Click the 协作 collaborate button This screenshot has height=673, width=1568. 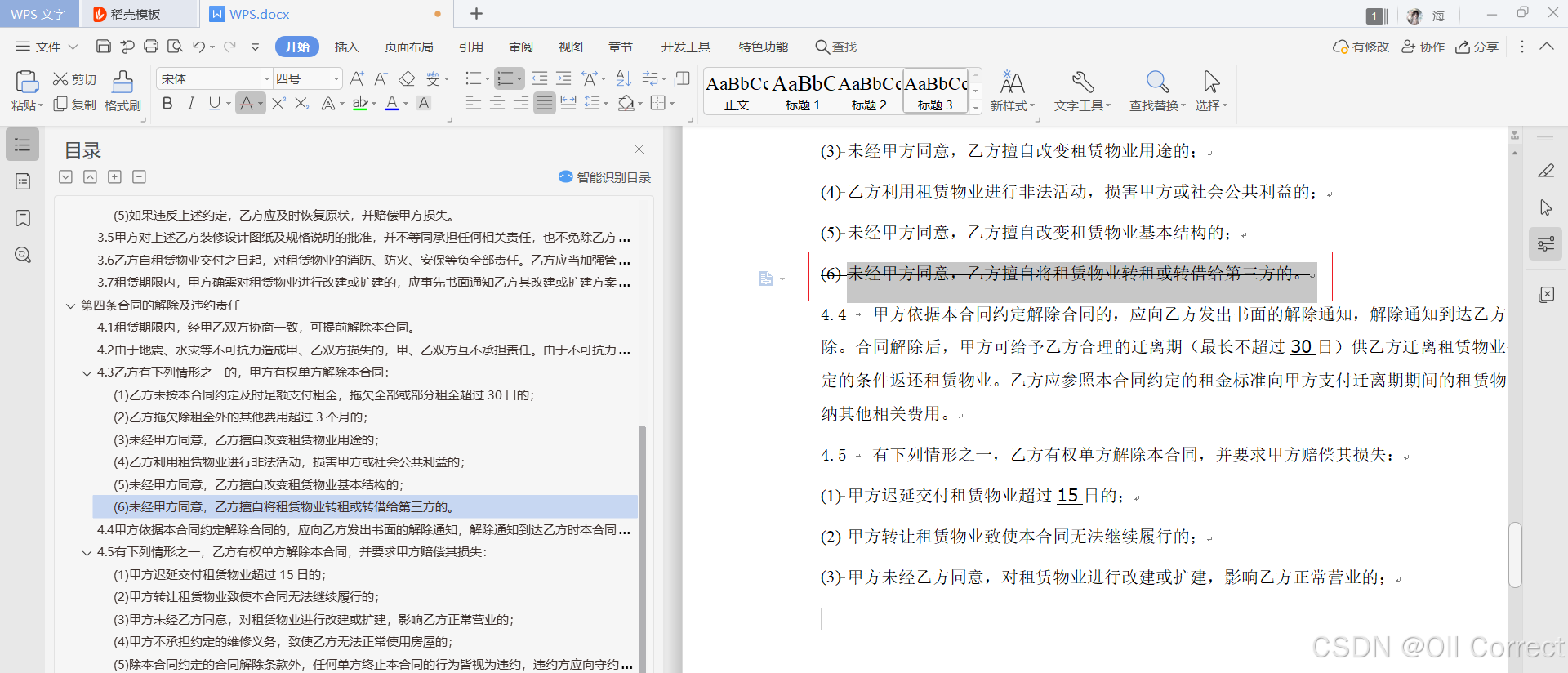(1423, 47)
